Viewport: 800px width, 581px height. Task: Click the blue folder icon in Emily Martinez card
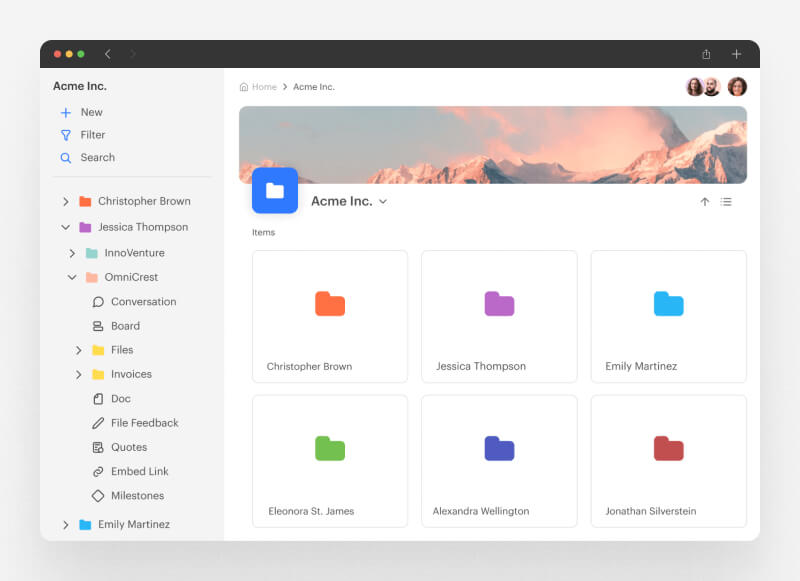point(669,304)
